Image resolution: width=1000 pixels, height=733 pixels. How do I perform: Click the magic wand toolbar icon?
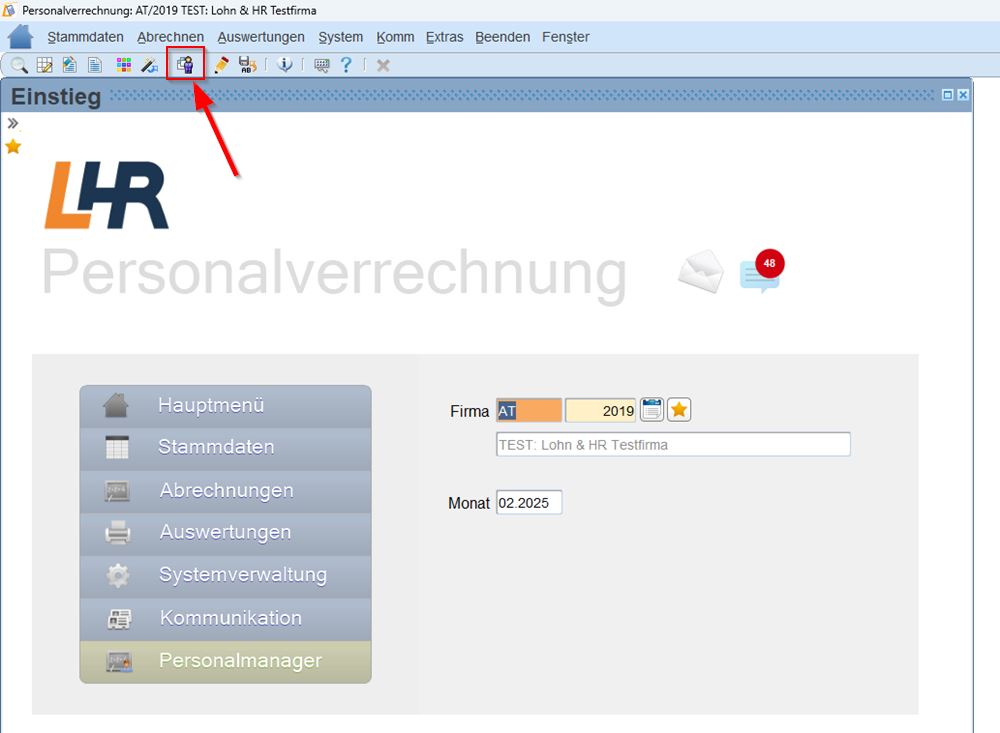(150, 64)
